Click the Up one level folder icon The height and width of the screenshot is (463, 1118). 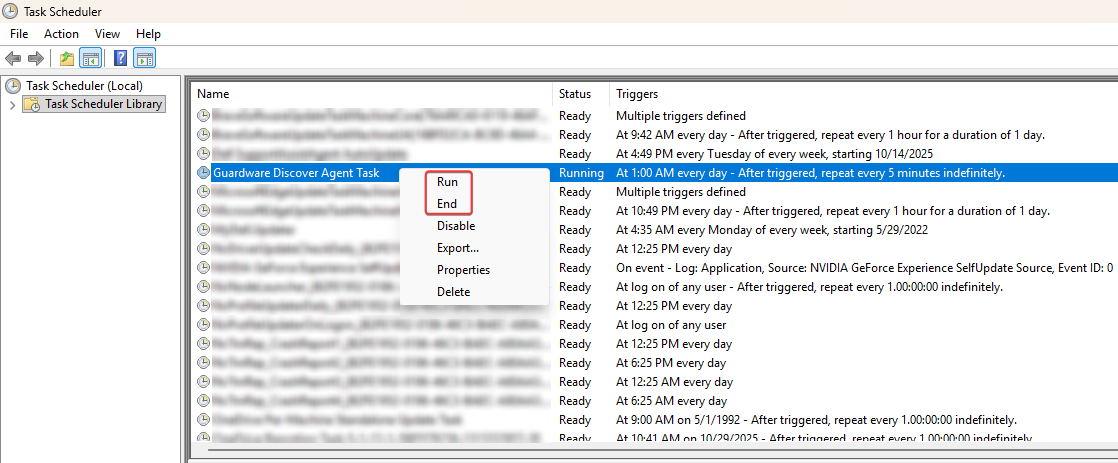coord(67,58)
